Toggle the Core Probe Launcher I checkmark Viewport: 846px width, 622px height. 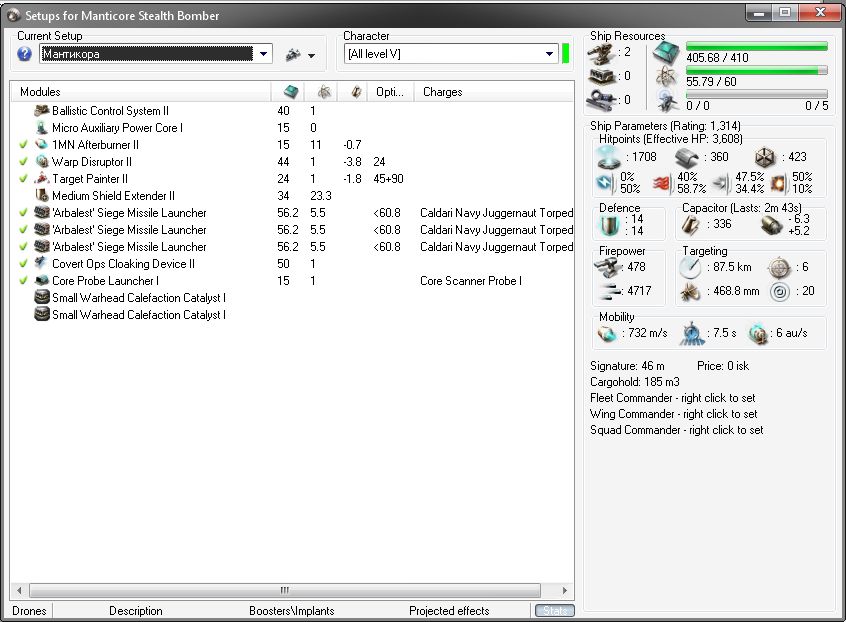tap(23, 281)
